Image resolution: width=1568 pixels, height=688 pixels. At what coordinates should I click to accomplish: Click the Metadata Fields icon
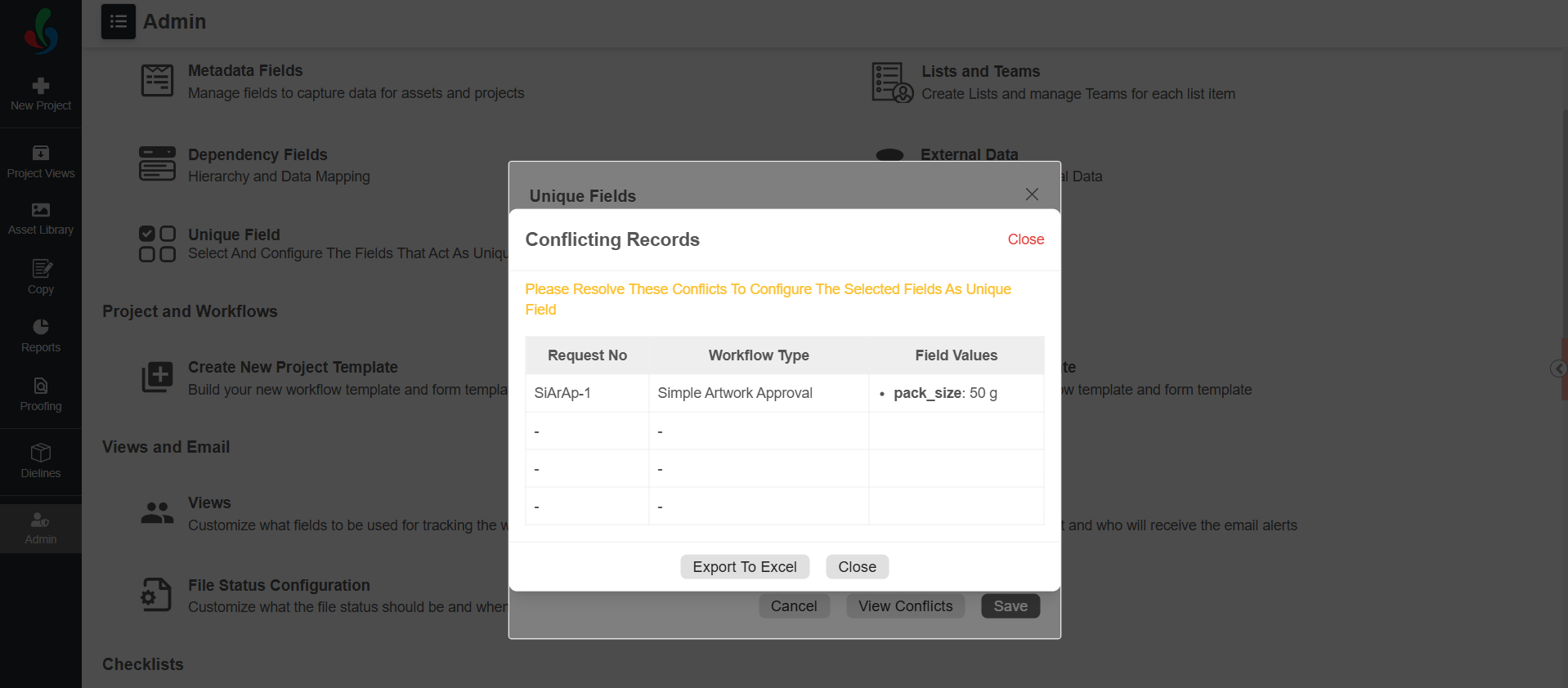157,81
